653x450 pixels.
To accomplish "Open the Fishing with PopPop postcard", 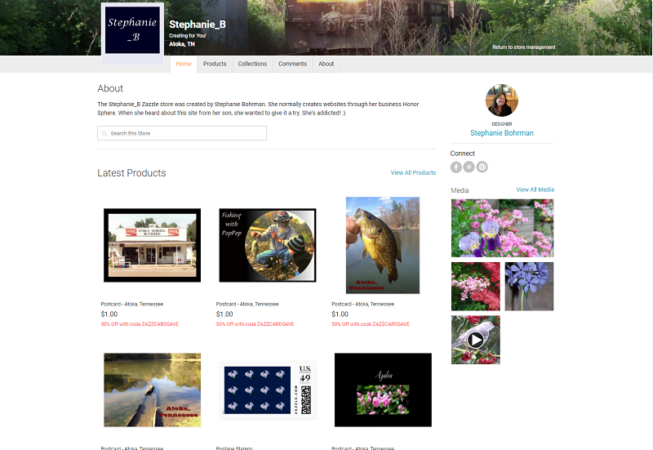I will [x=267, y=245].
